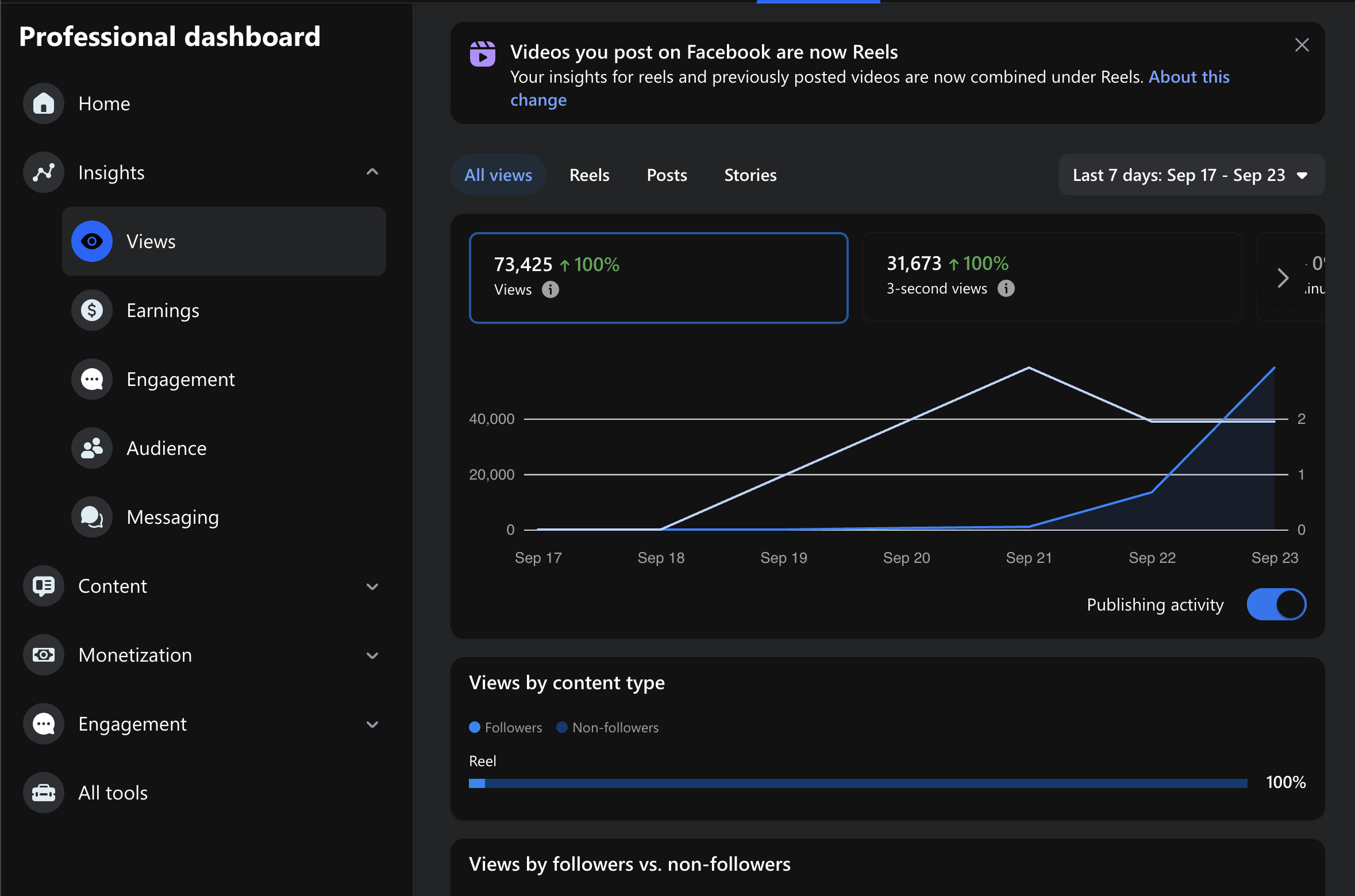Viewport: 1355px width, 896px height.
Task: Select the 31,673 3-second views card
Action: [1052, 277]
